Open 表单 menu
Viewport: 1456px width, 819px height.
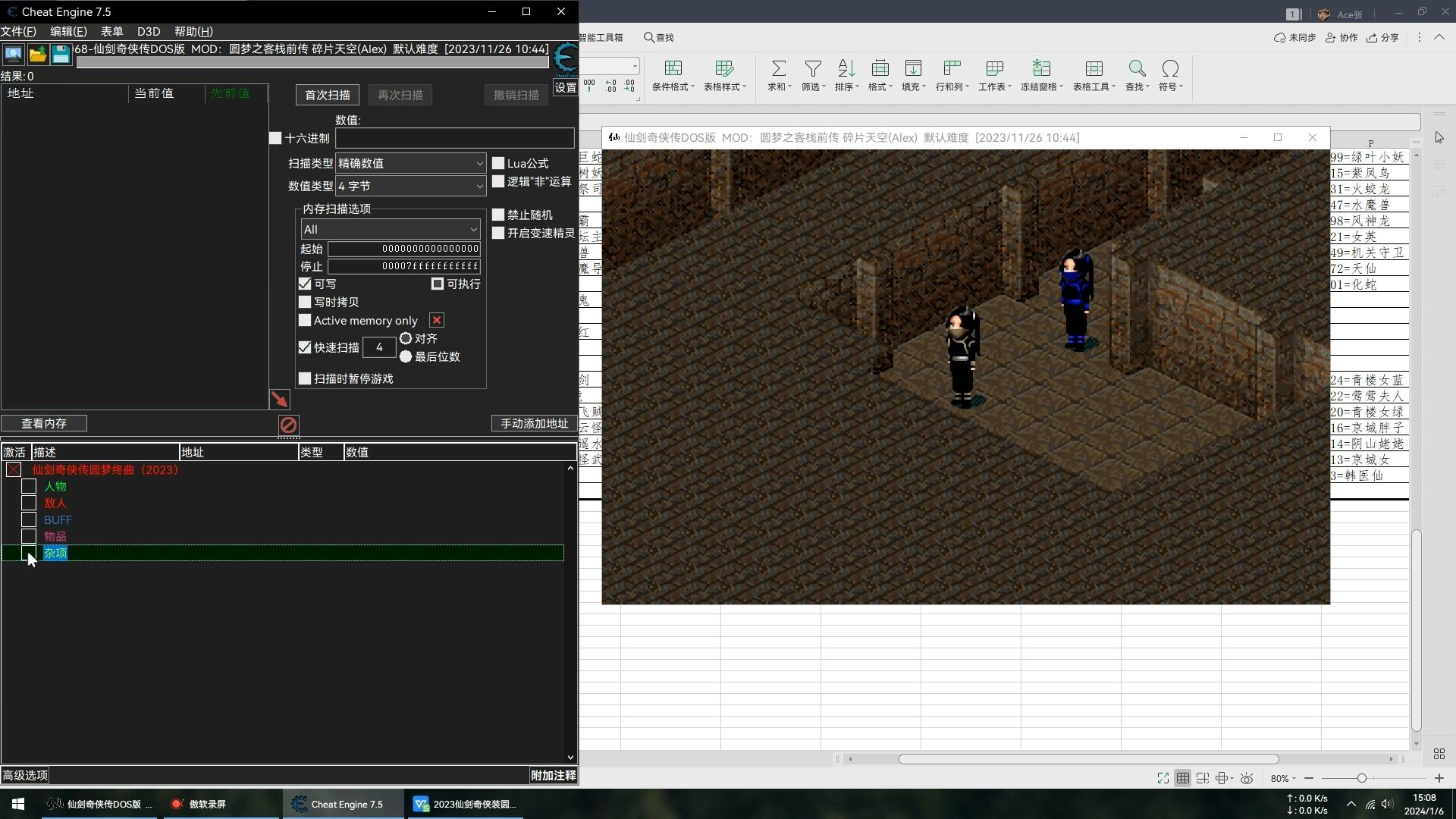(111, 31)
